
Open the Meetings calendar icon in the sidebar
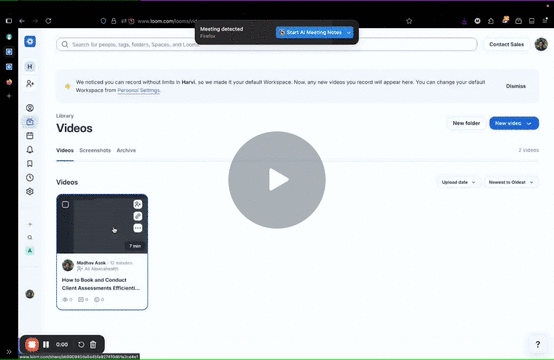(30, 136)
